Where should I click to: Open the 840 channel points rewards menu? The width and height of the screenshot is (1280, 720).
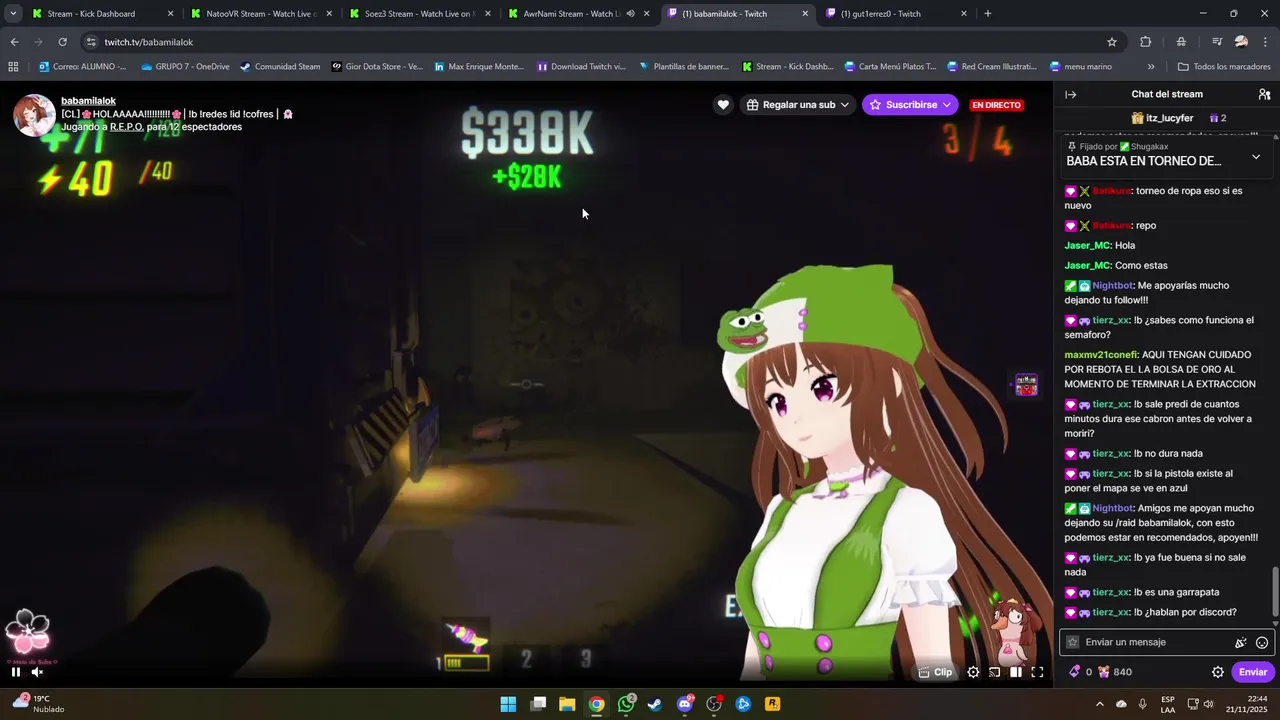[1115, 672]
